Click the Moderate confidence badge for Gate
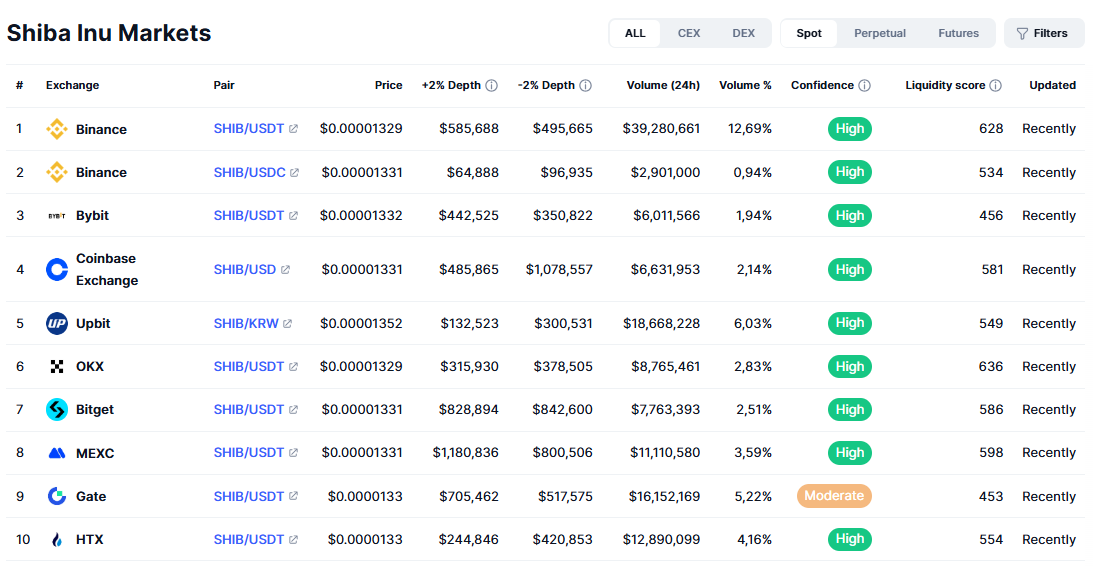Viewport: 1097px width, 567px height. coord(834,496)
